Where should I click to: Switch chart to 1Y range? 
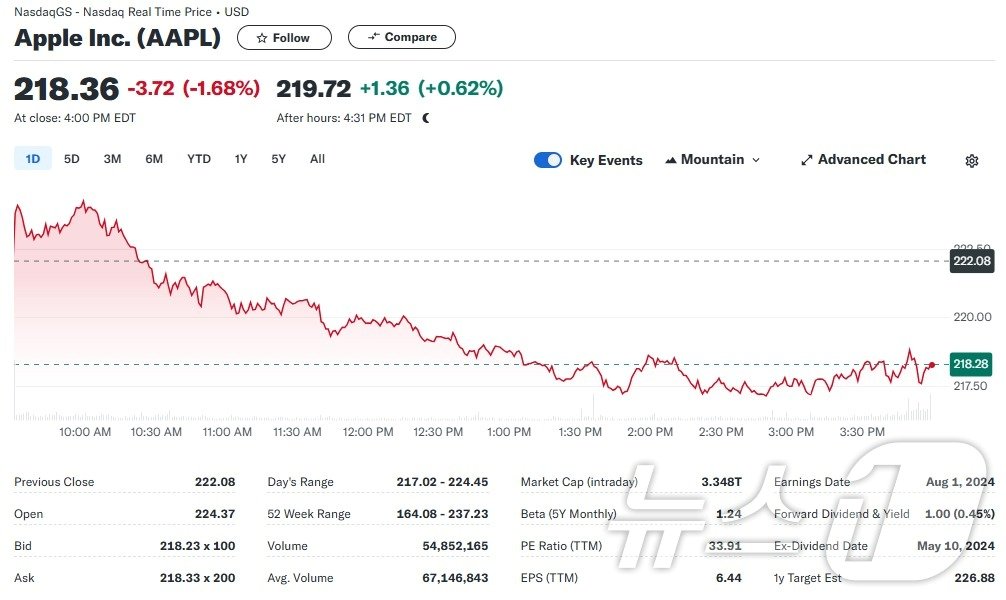(241, 159)
